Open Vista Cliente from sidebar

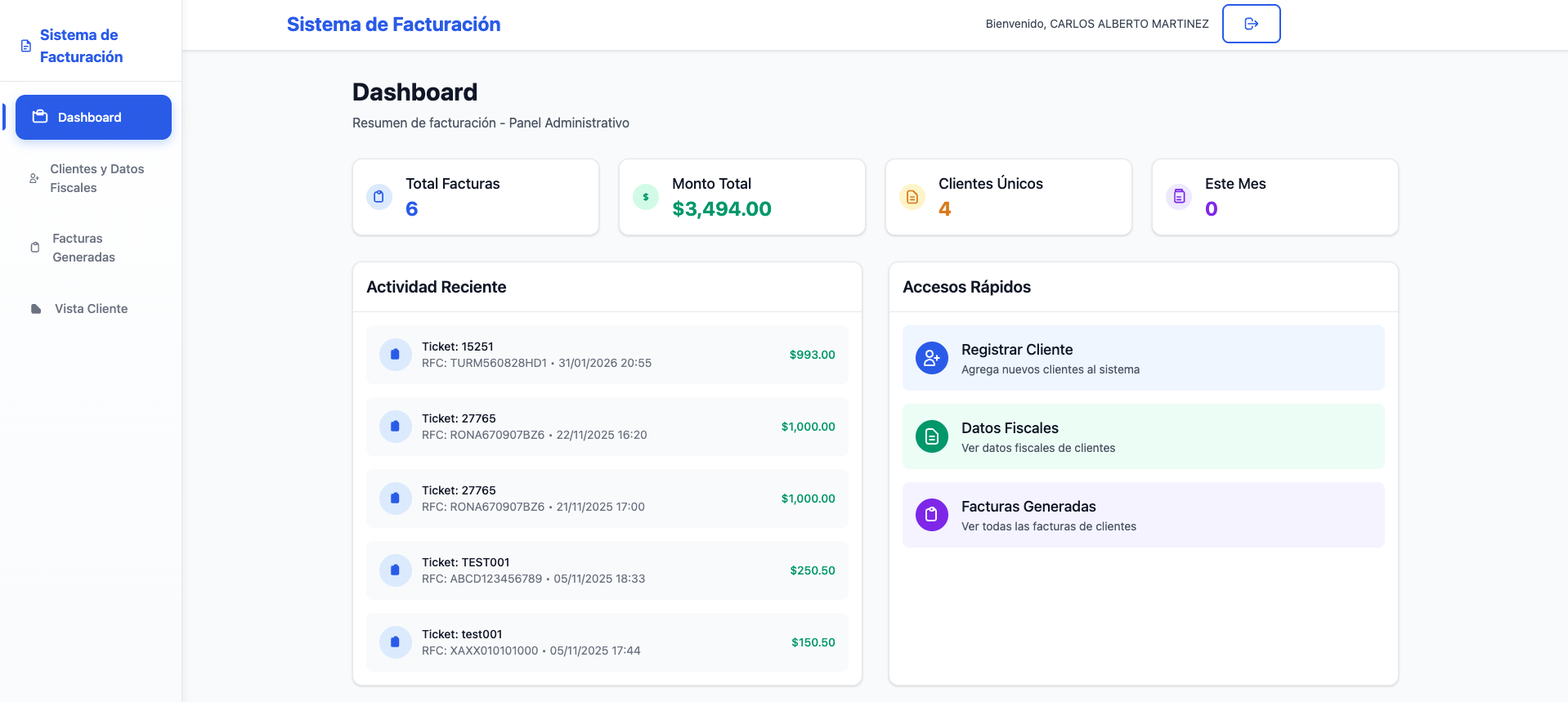[91, 309]
